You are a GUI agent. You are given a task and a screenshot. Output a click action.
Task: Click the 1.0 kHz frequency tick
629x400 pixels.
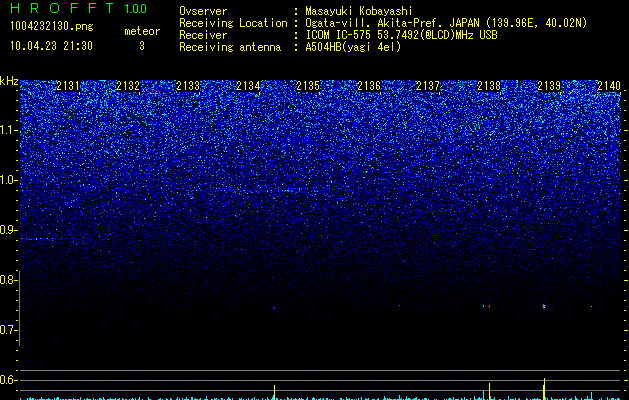click(8, 181)
